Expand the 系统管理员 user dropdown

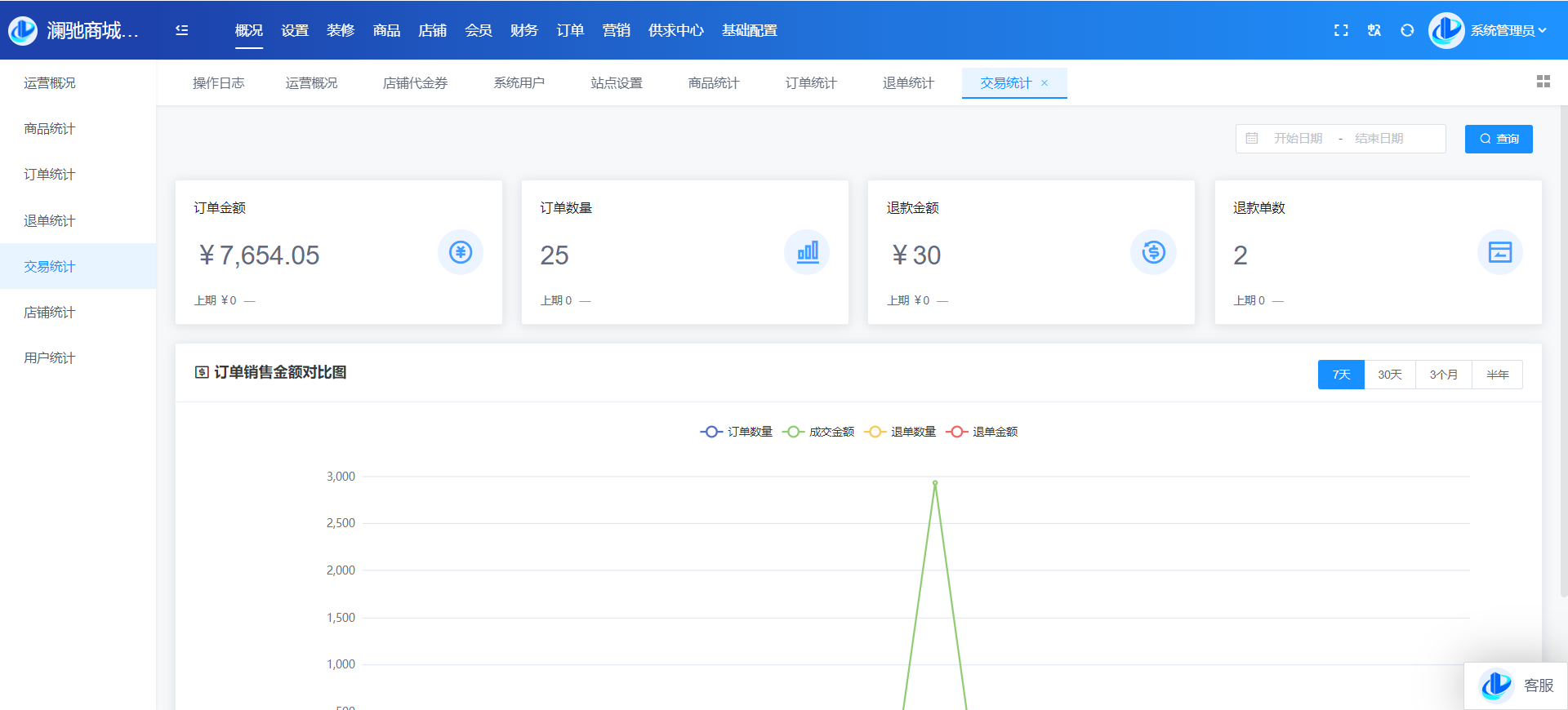pyautogui.click(x=1508, y=30)
